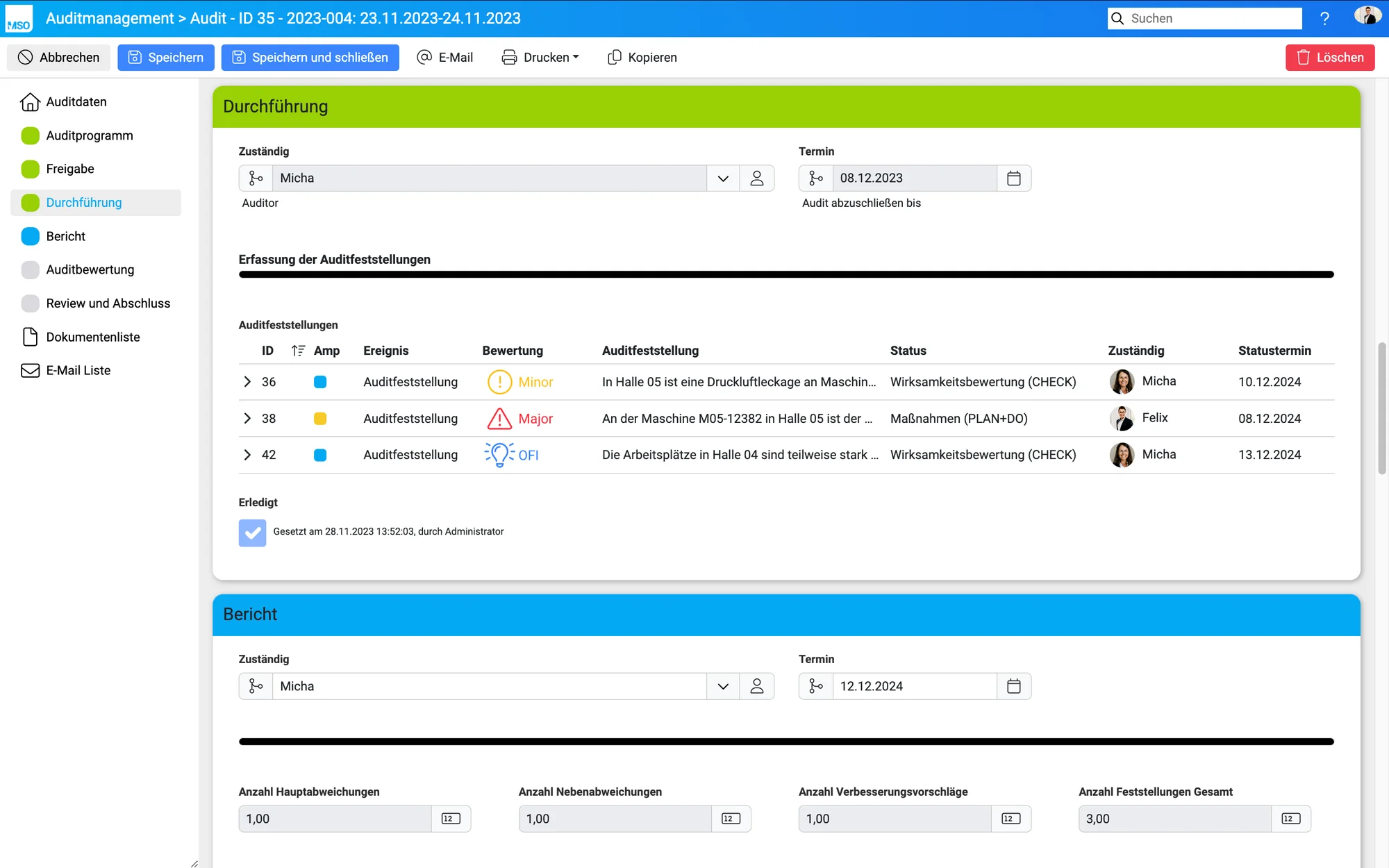The image size is (1389, 868).
Task: Click the blue Amp swatch in row 42
Action: tap(320, 455)
